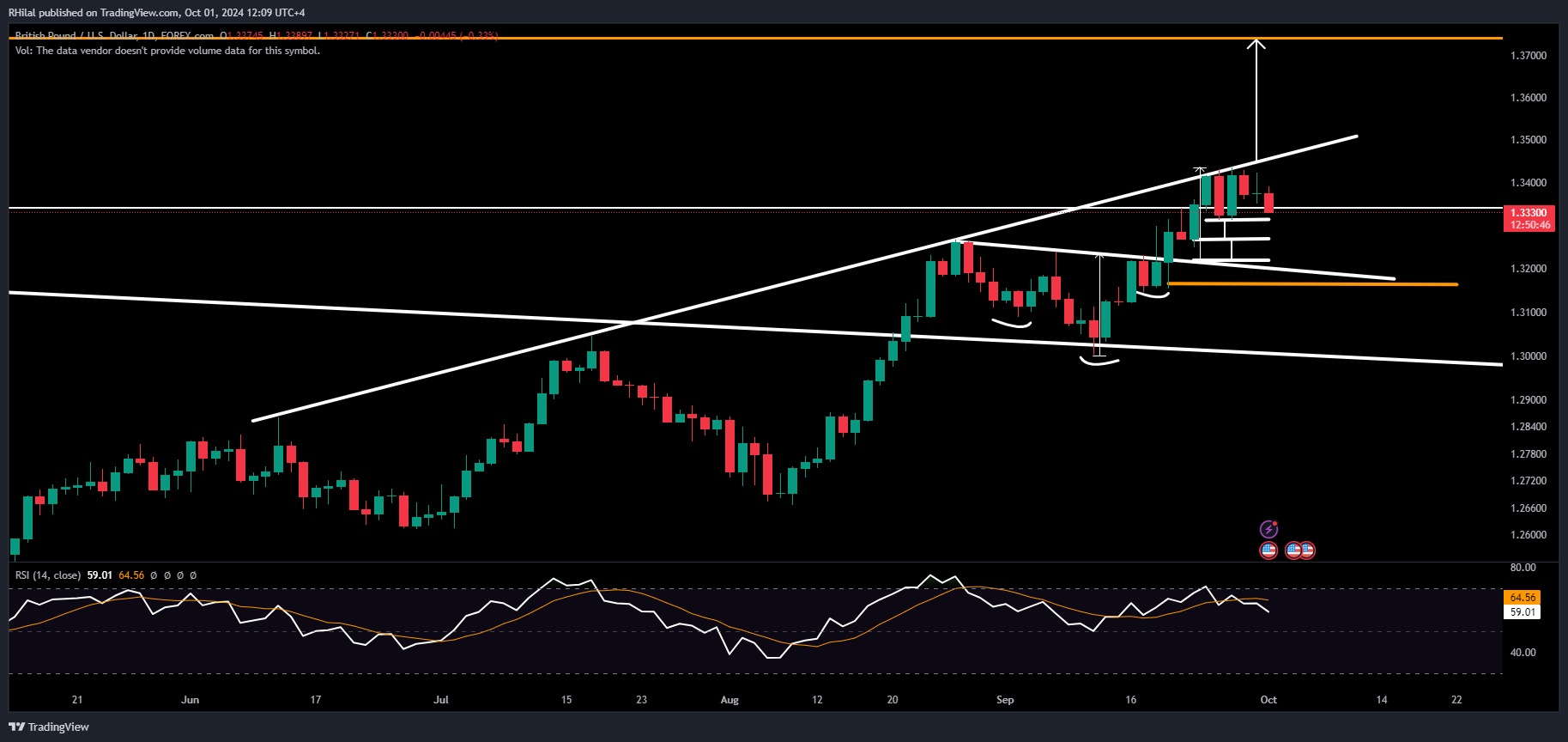The width and height of the screenshot is (1568, 742).
Task: Click the white 59.01 RSI axis tag
Action: coord(1523,611)
